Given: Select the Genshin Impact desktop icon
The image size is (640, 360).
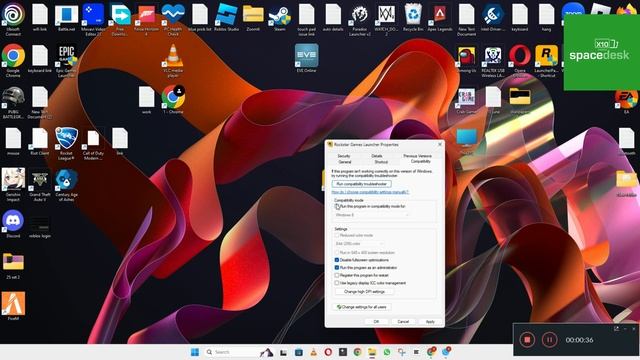Looking at the screenshot, I should pyautogui.click(x=13, y=184).
